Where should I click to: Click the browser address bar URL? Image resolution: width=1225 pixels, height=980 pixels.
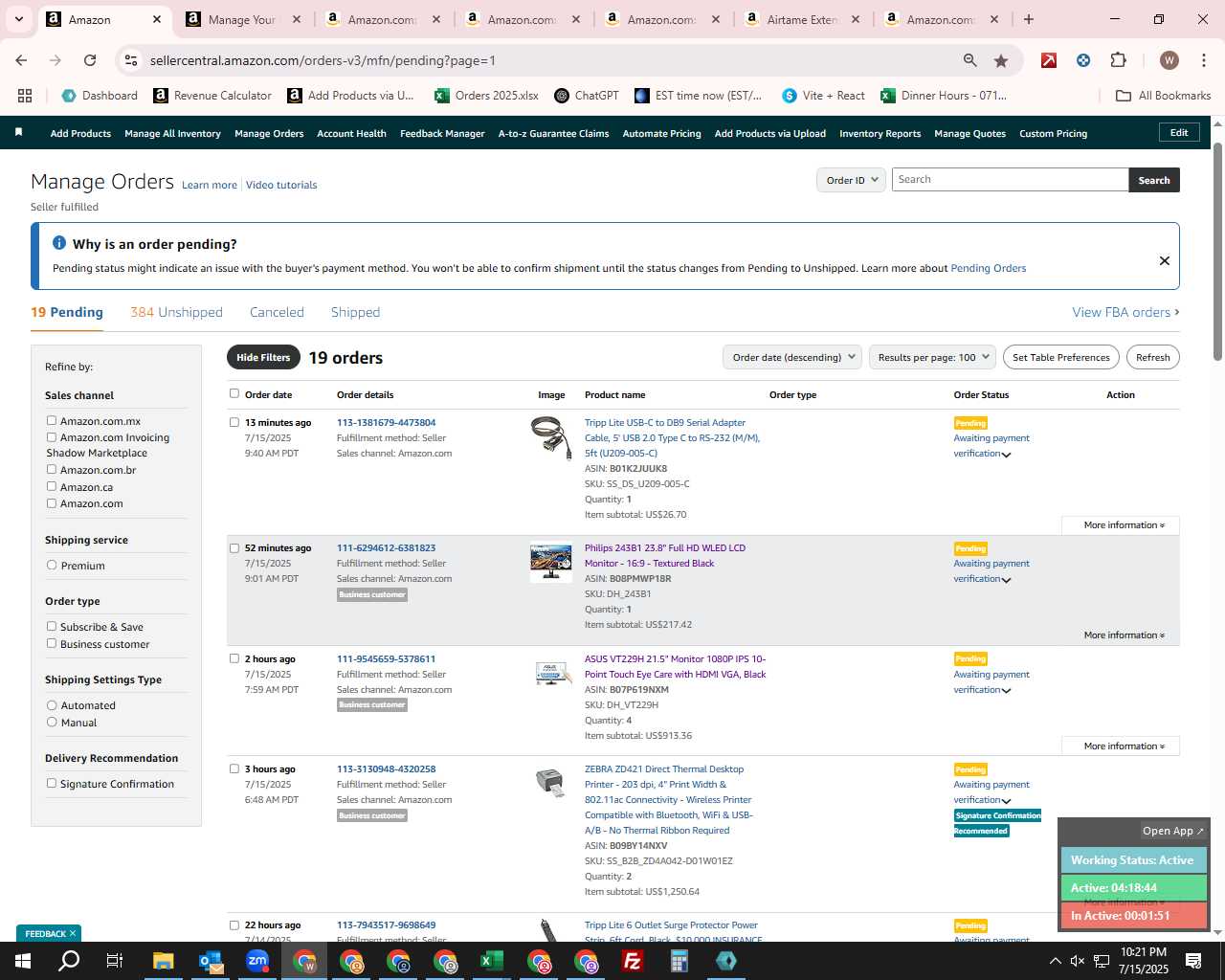(323, 60)
